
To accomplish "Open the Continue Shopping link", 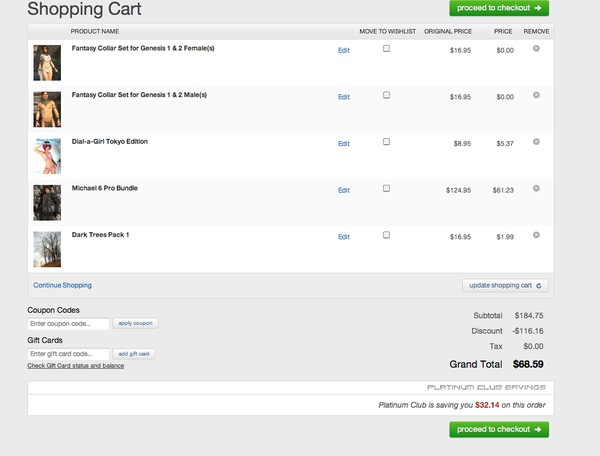I will click(x=62, y=285).
